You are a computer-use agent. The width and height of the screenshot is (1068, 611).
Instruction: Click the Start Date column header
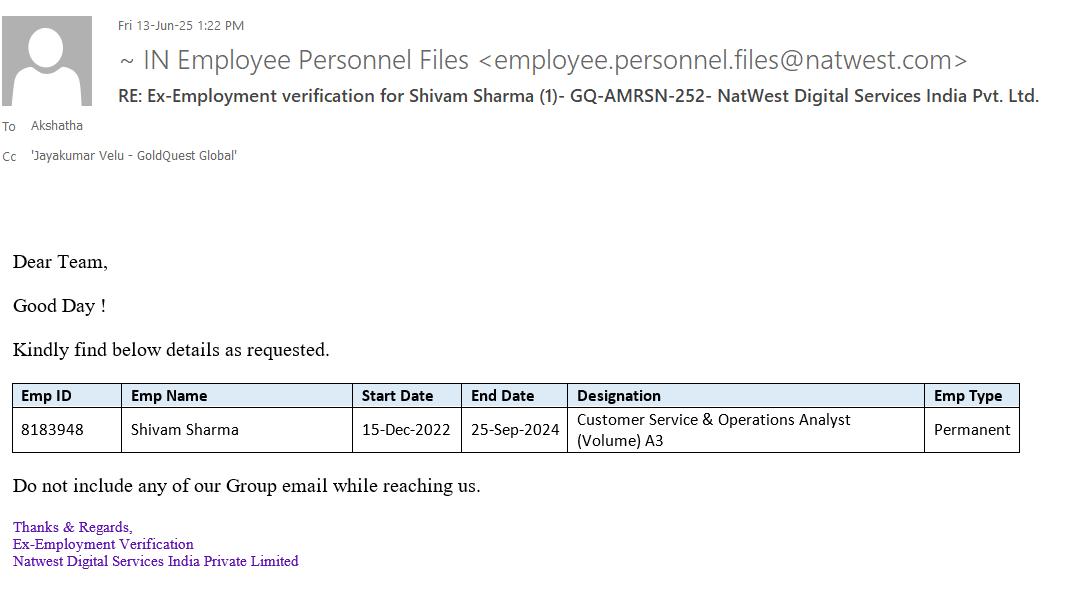pyautogui.click(x=397, y=396)
